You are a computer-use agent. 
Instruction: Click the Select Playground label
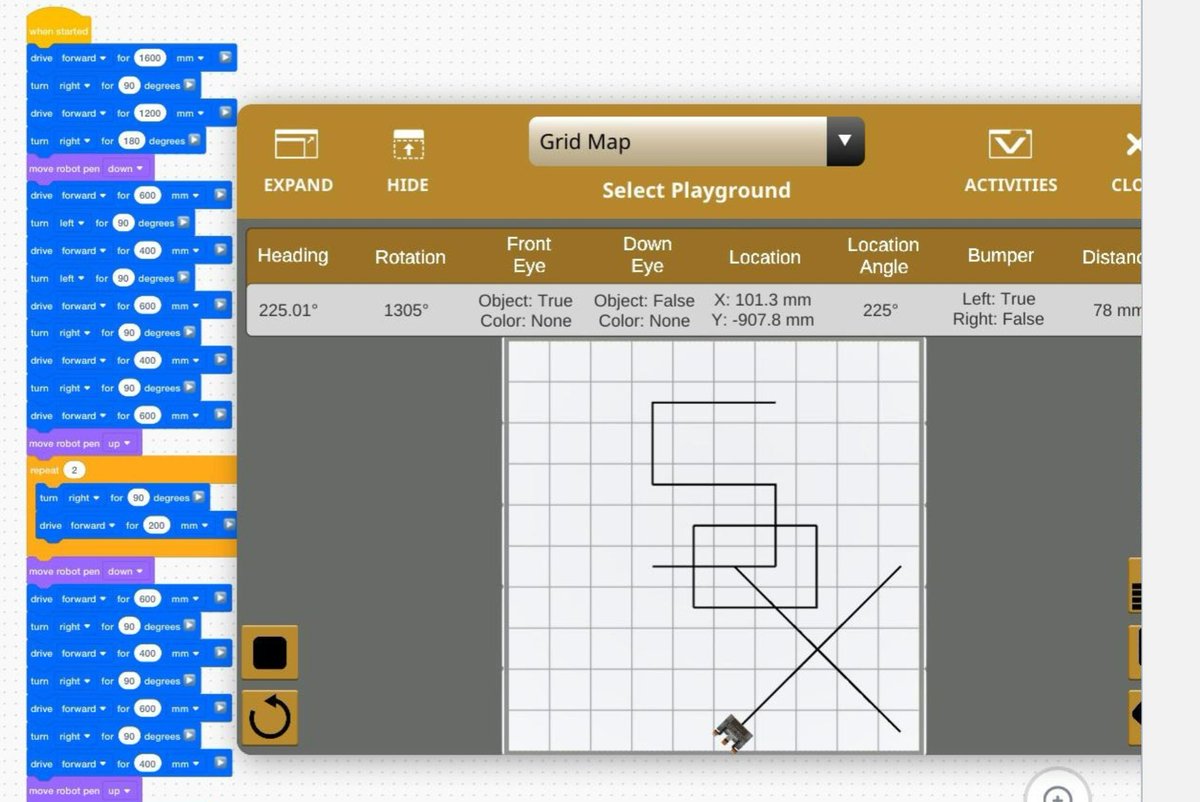[x=696, y=190]
